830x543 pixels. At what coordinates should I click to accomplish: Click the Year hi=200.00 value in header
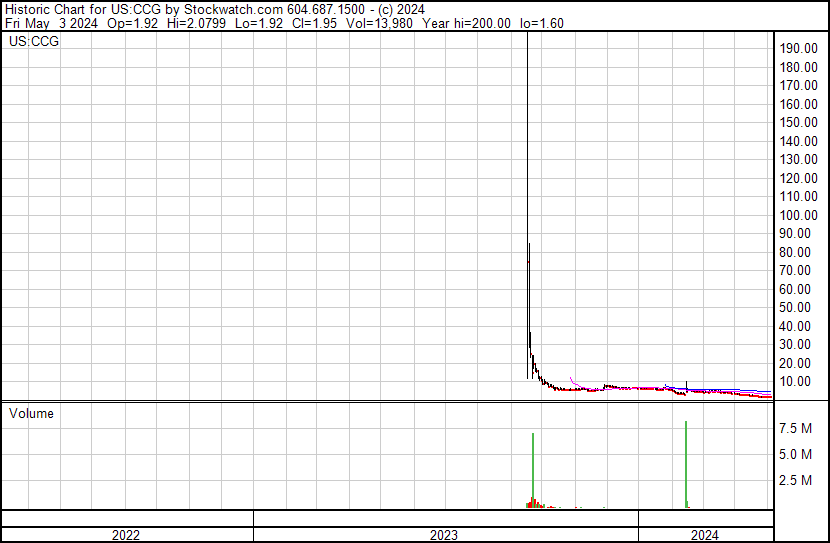click(466, 23)
